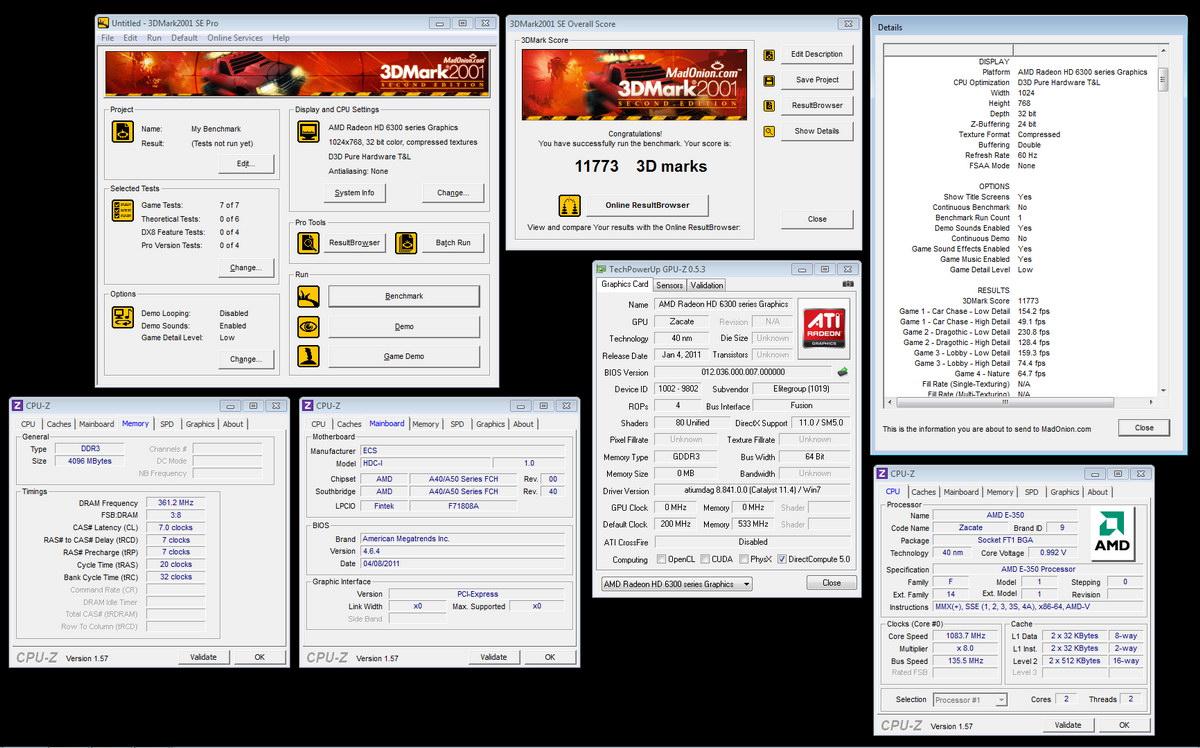Select the Caches tab in CPU-Z Mainboard window

point(349,424)
